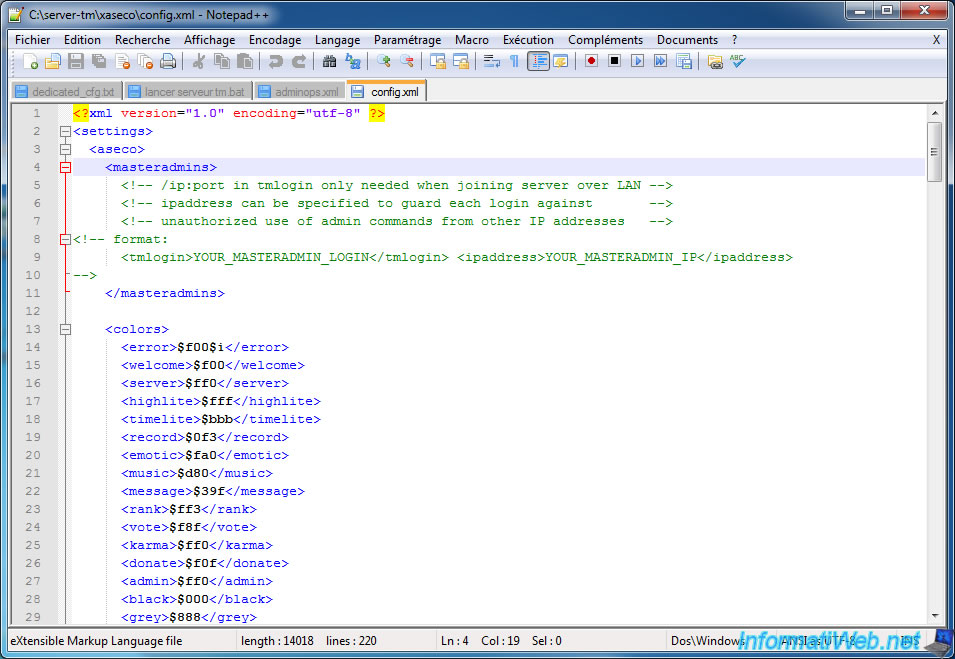Toggle display of all characters
Screen dimensions: 955x659
[x=538, y=61]
